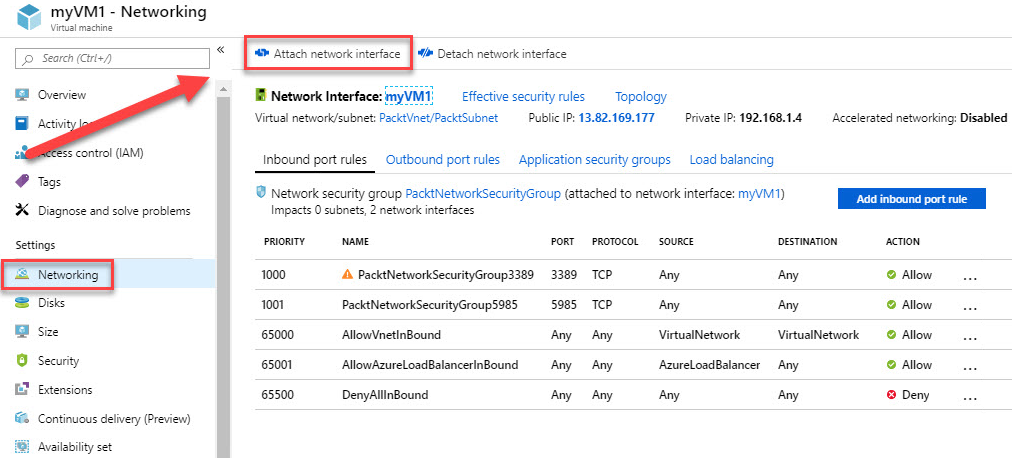Click the Overview monitor icon in sidebar

(22, 95)
